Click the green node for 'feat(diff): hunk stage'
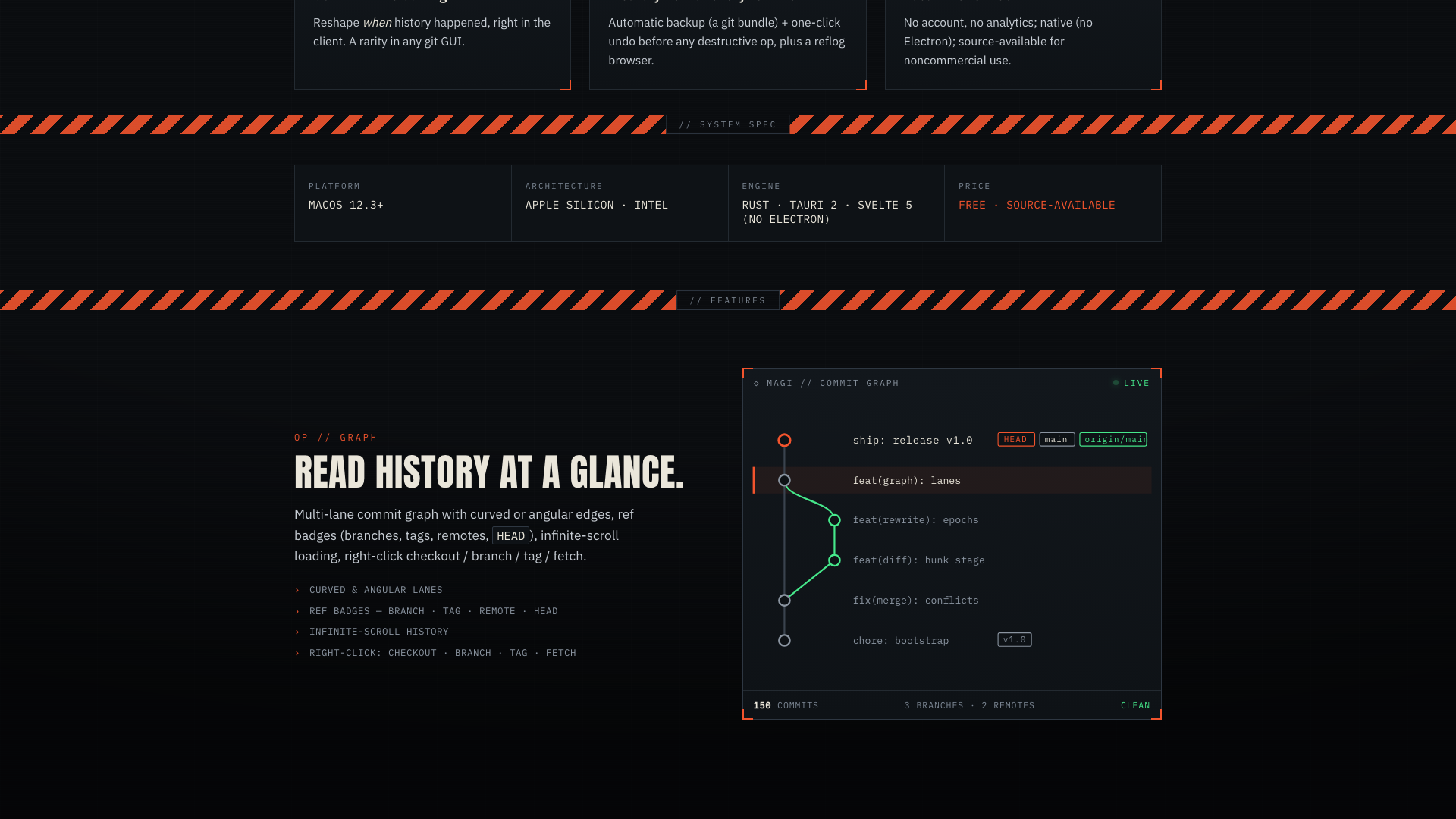 pyautogui.click(x=834, y=560)
